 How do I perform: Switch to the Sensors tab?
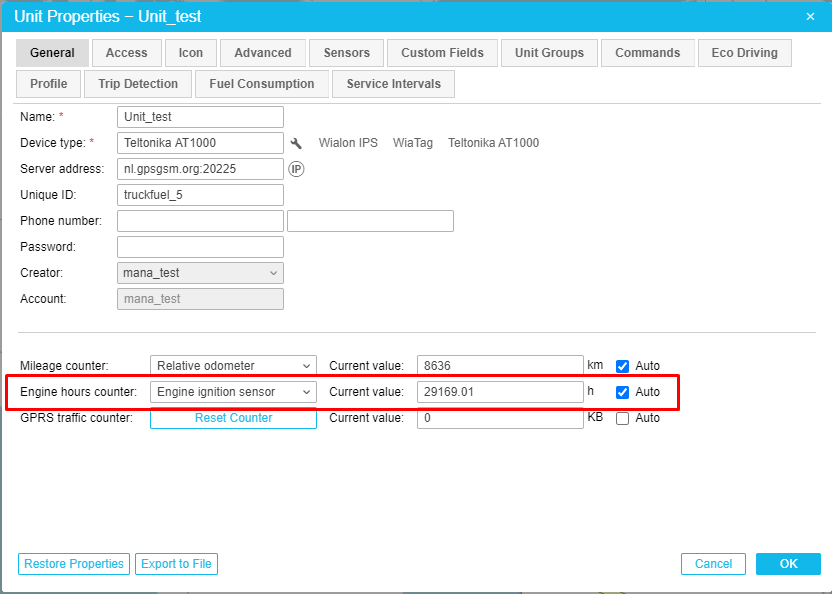[346, 53]
